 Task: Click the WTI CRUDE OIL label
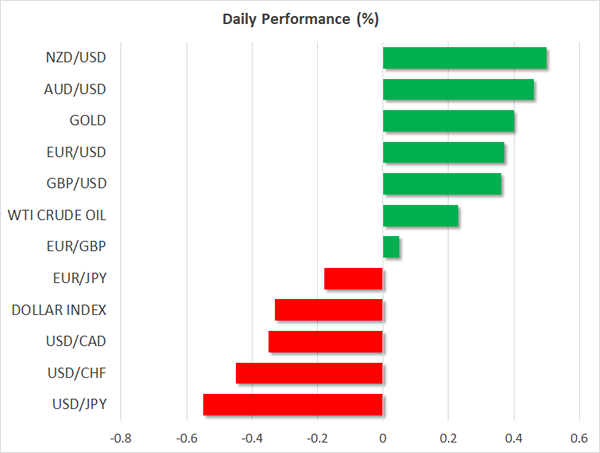pos(57,216)
